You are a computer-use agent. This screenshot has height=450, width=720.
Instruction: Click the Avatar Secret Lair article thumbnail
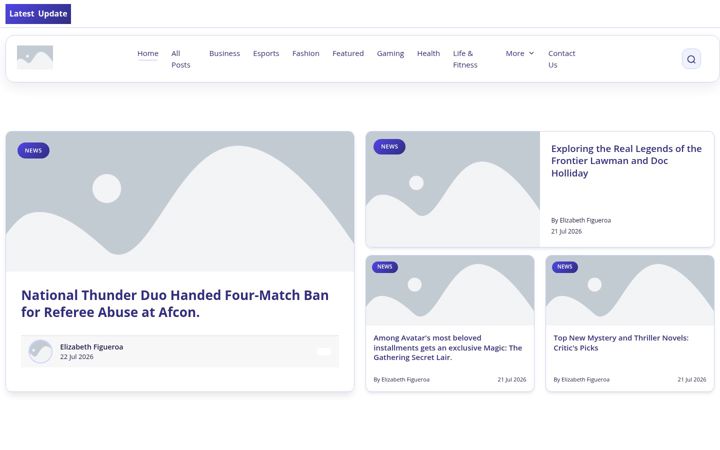(x=450, y=291)
